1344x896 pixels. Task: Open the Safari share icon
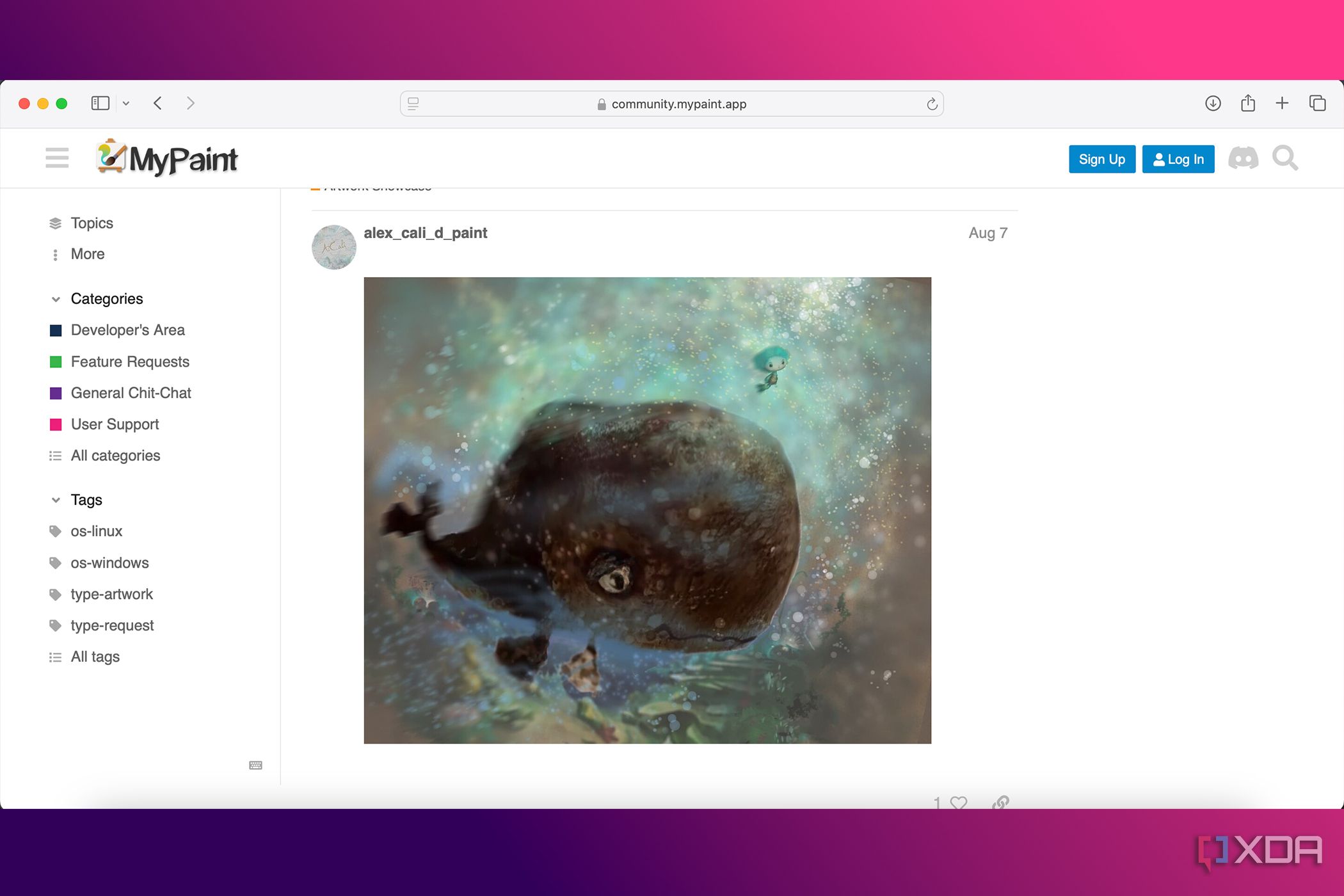[1247, 103]
